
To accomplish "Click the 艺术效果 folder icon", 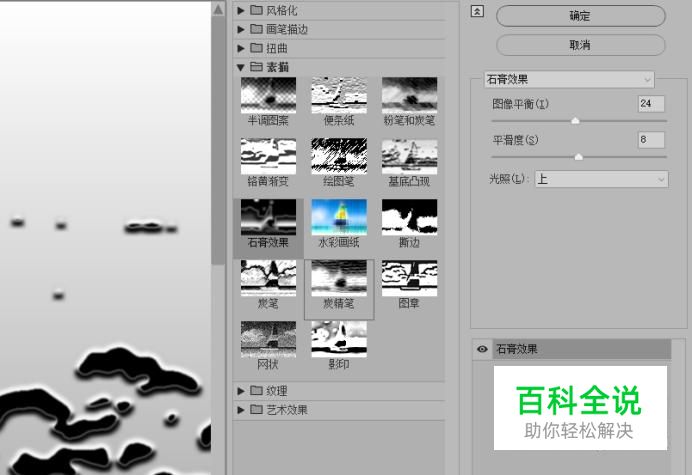I will coord(256,410).
